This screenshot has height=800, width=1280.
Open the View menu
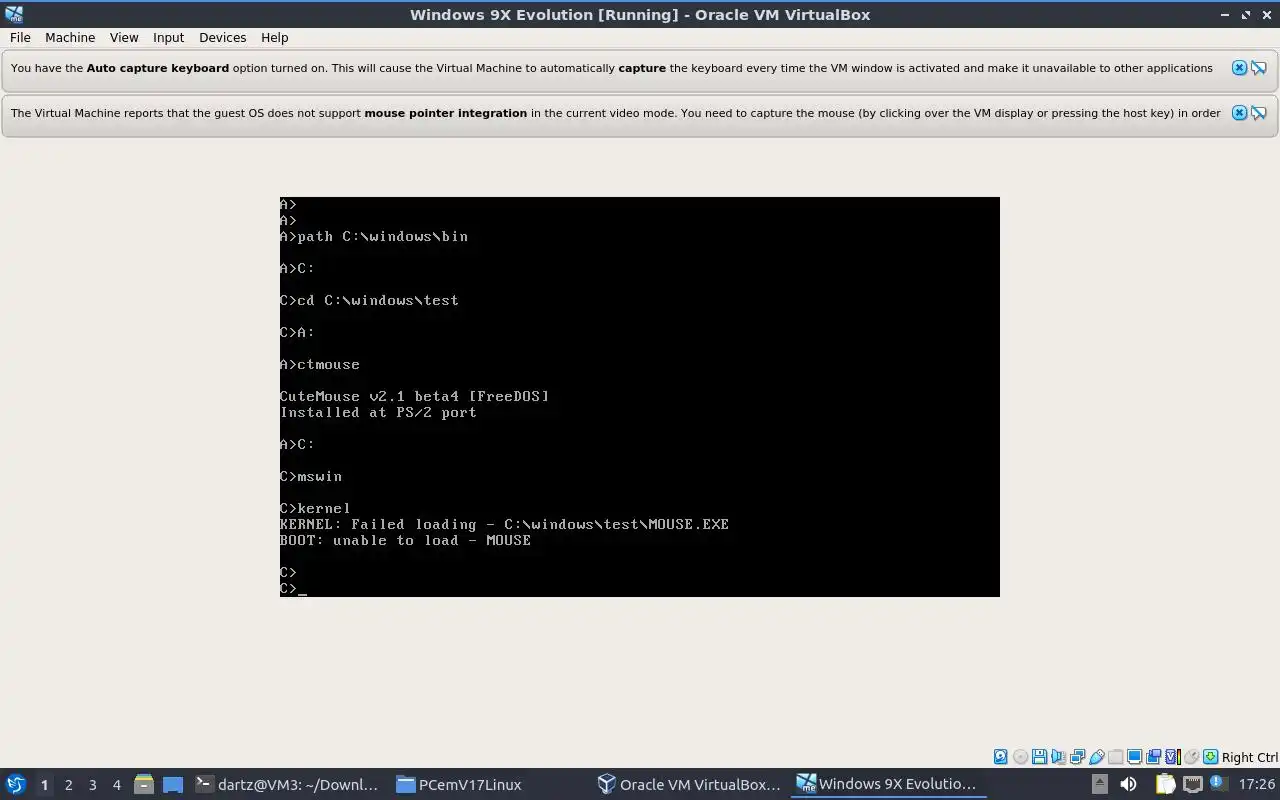pyautogui.click(x=124, y=37)
